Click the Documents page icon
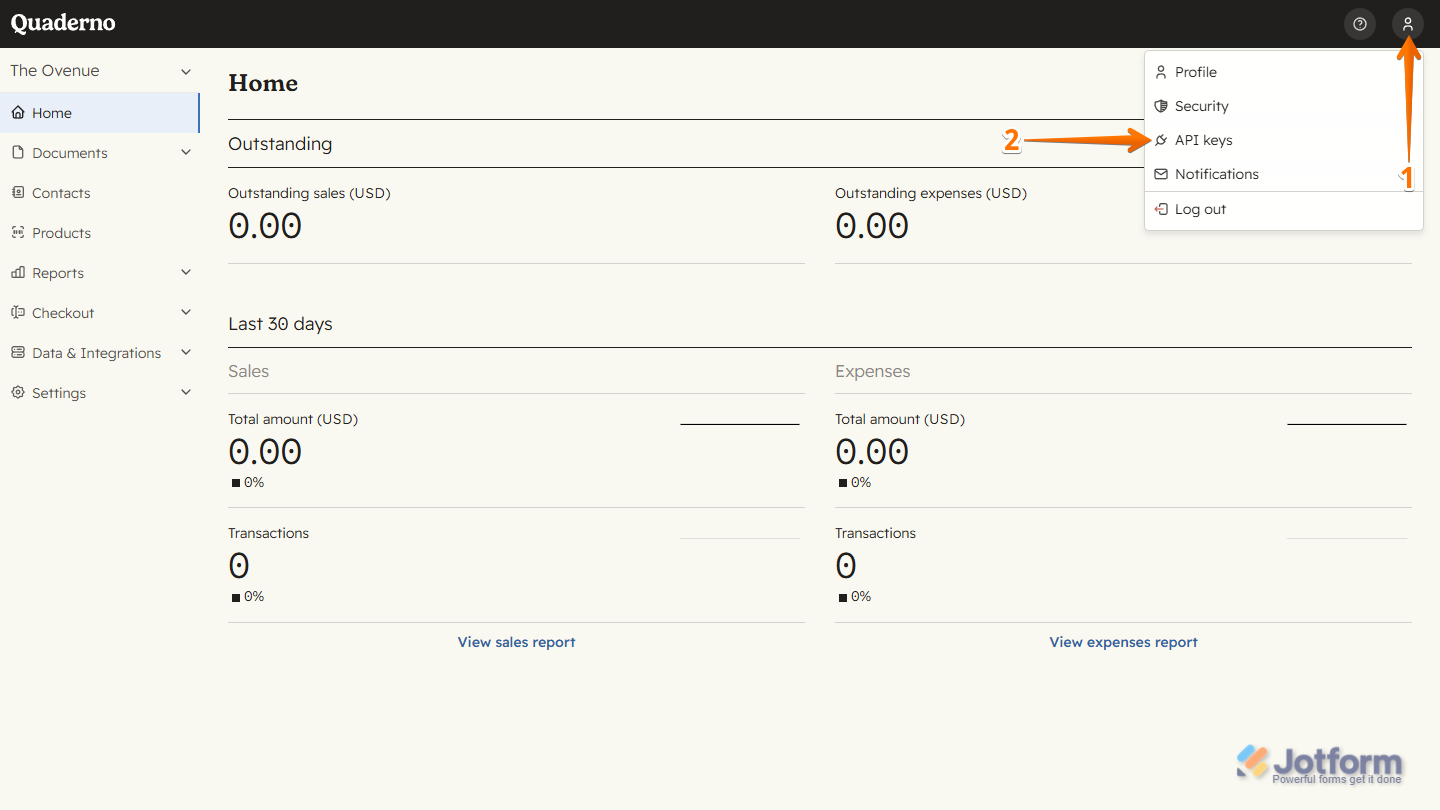 click(x=17, y=152)
